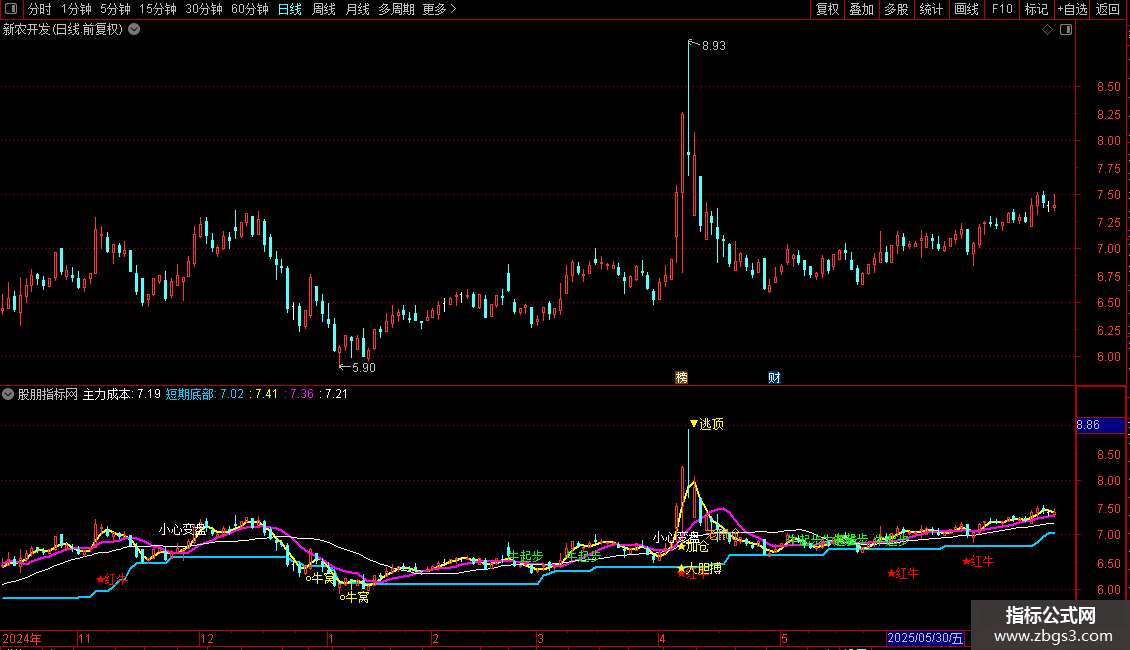Screen dimensions: 1130x650
Task: Click the diamond marker icon on chart
Action: coord(1048,30)
